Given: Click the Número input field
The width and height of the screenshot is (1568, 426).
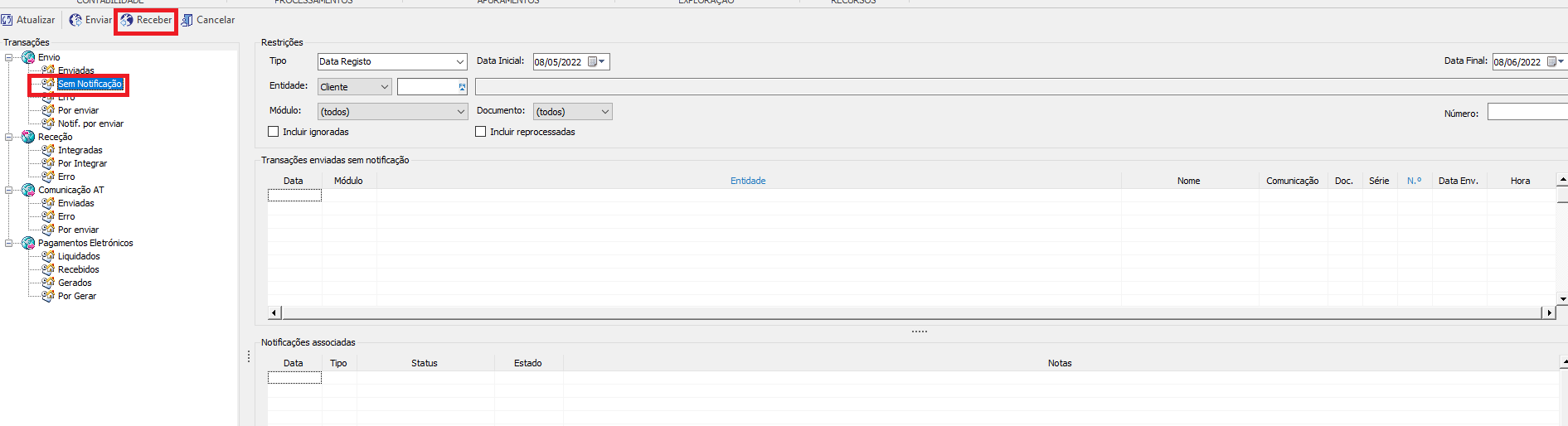Looking at the screenshot, I should click(x=1527, y=112).
